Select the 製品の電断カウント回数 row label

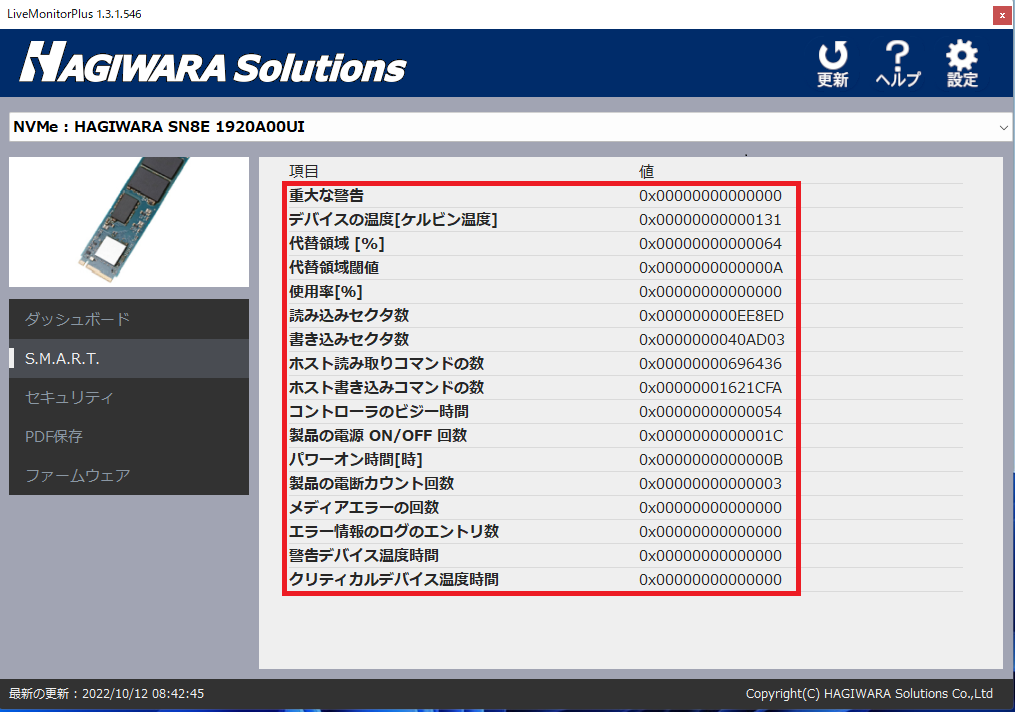pyautogui.click(x=372, y=483)
